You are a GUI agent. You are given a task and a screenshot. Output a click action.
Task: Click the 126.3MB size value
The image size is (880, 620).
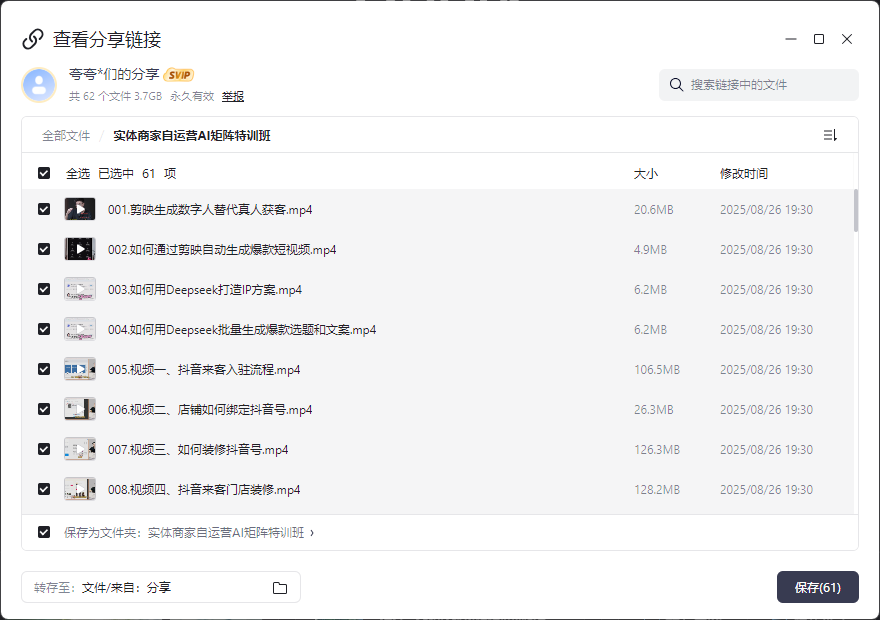(x=657, y=450)
